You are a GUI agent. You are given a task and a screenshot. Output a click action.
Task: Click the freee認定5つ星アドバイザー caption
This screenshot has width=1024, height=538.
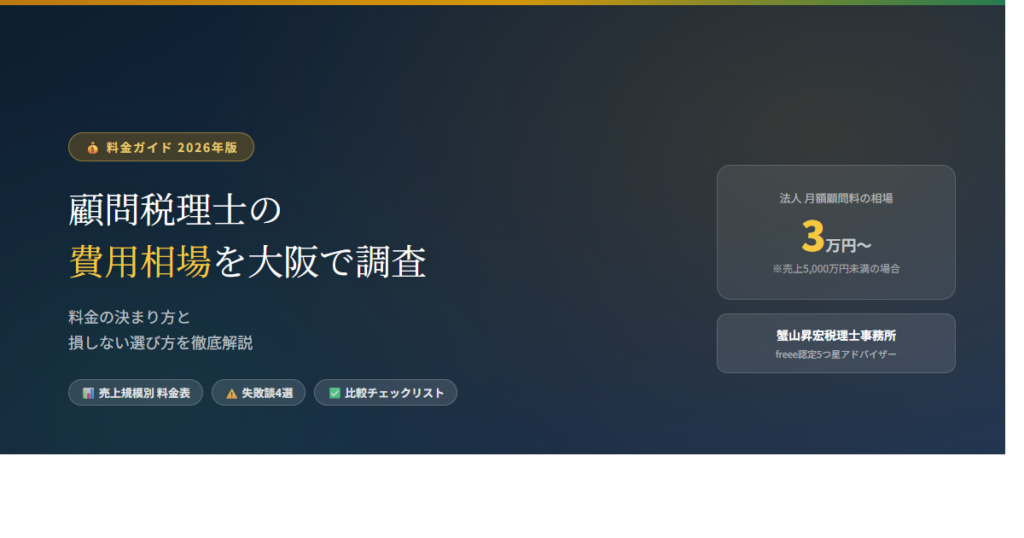[836, 355]
